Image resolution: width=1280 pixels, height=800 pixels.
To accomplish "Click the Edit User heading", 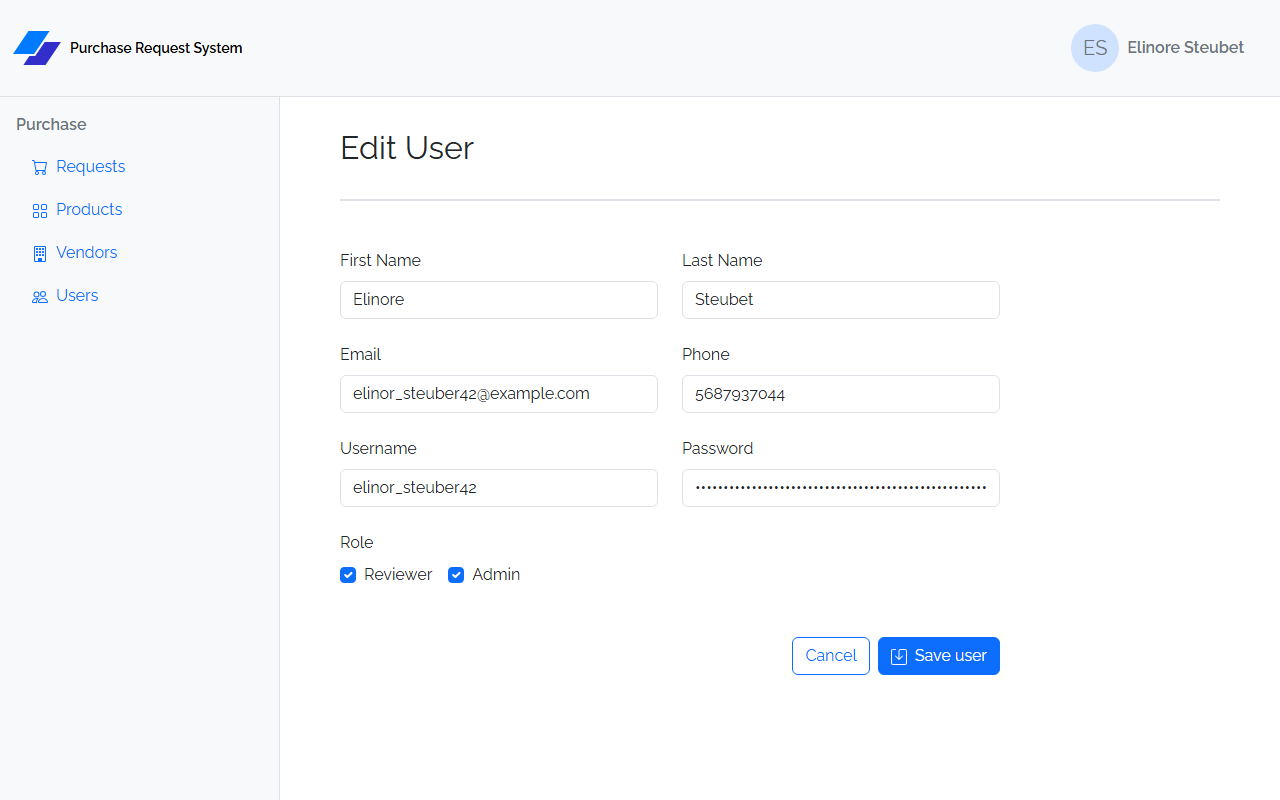I will tap(407, 148).
